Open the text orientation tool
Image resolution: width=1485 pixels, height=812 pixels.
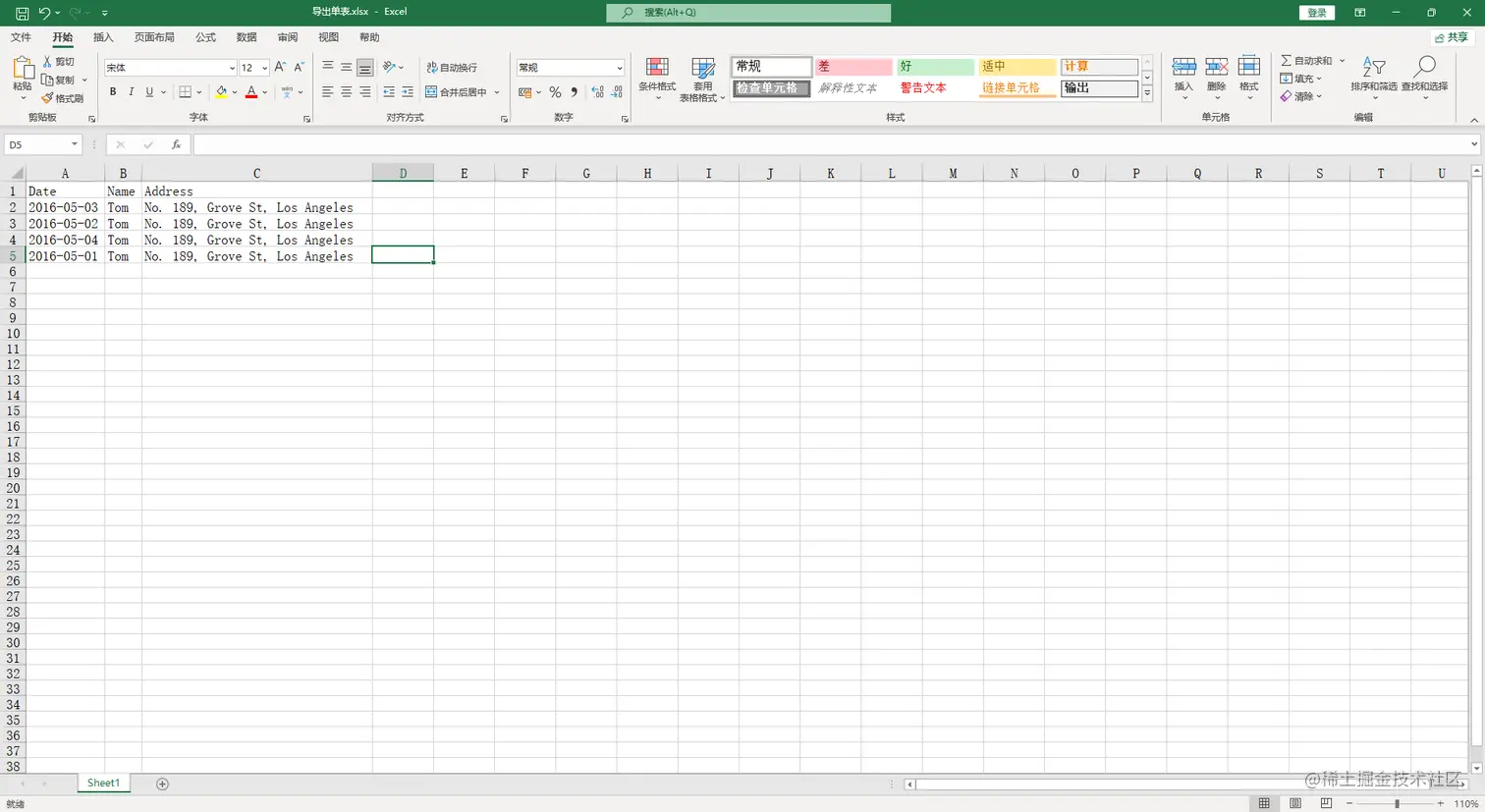coord(390,67)
